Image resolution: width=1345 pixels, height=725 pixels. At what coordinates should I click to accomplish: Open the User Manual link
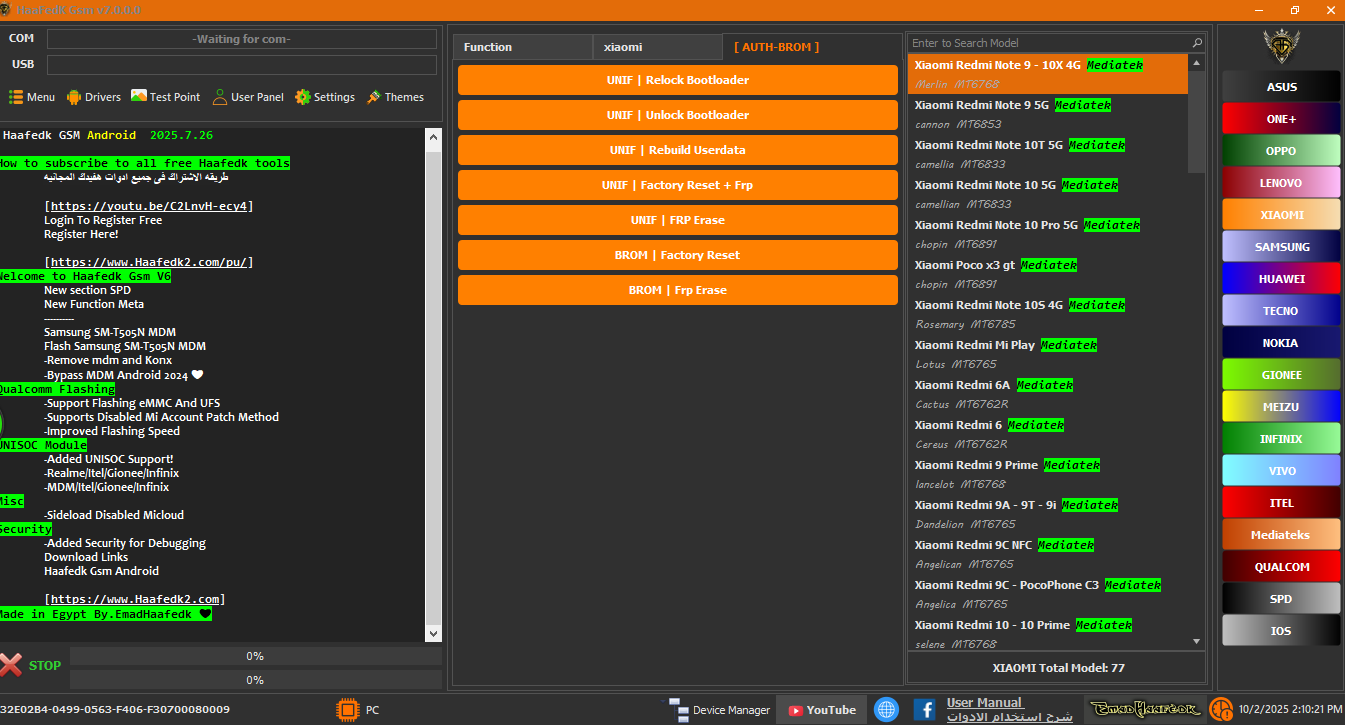984,703
